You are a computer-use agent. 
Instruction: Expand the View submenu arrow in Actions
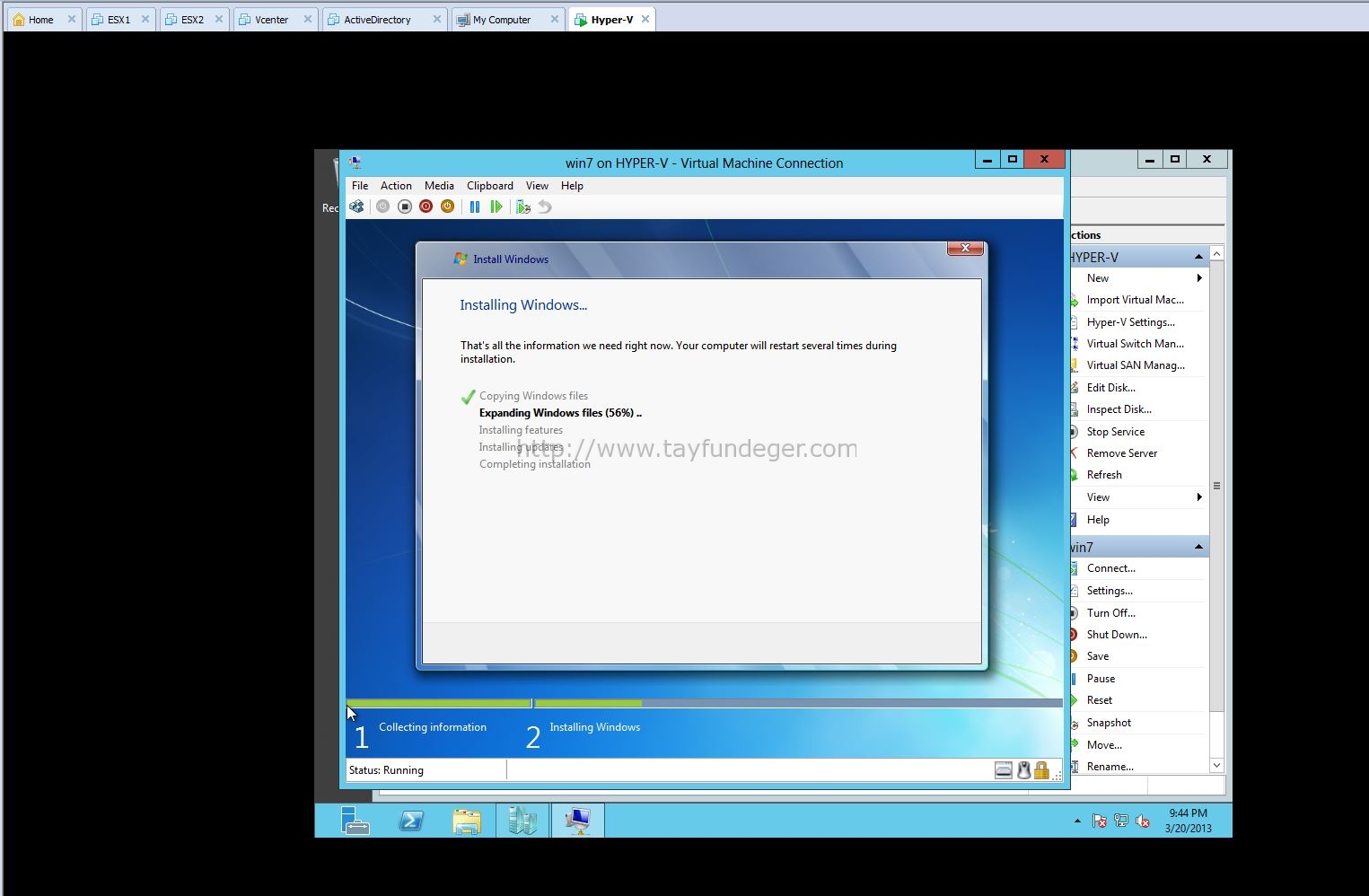click(1199, 497)
